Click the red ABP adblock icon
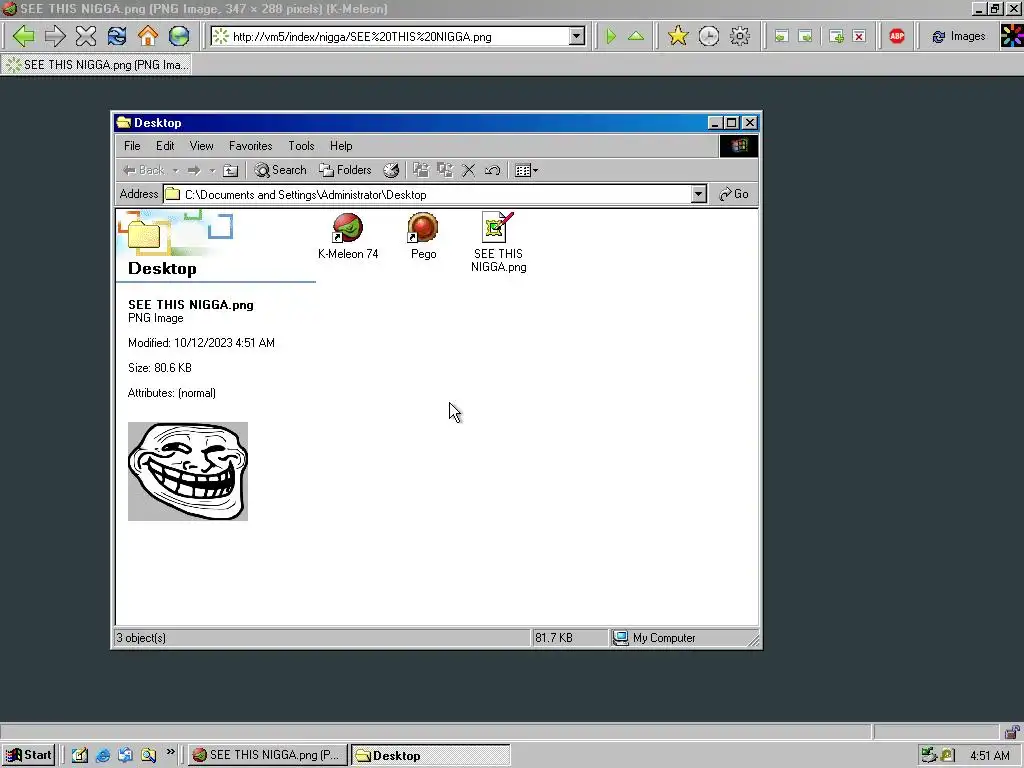1024x768 pixels. [897, 37]
